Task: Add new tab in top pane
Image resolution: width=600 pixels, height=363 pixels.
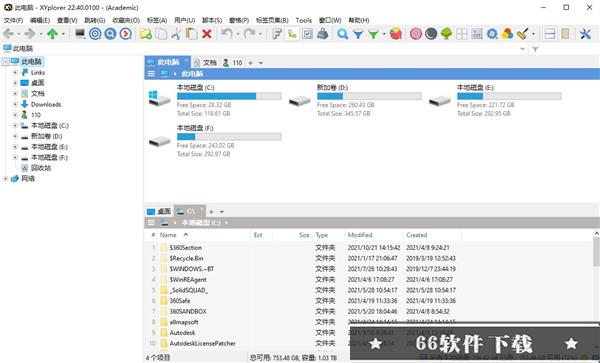Action: (x=250, y=63)
